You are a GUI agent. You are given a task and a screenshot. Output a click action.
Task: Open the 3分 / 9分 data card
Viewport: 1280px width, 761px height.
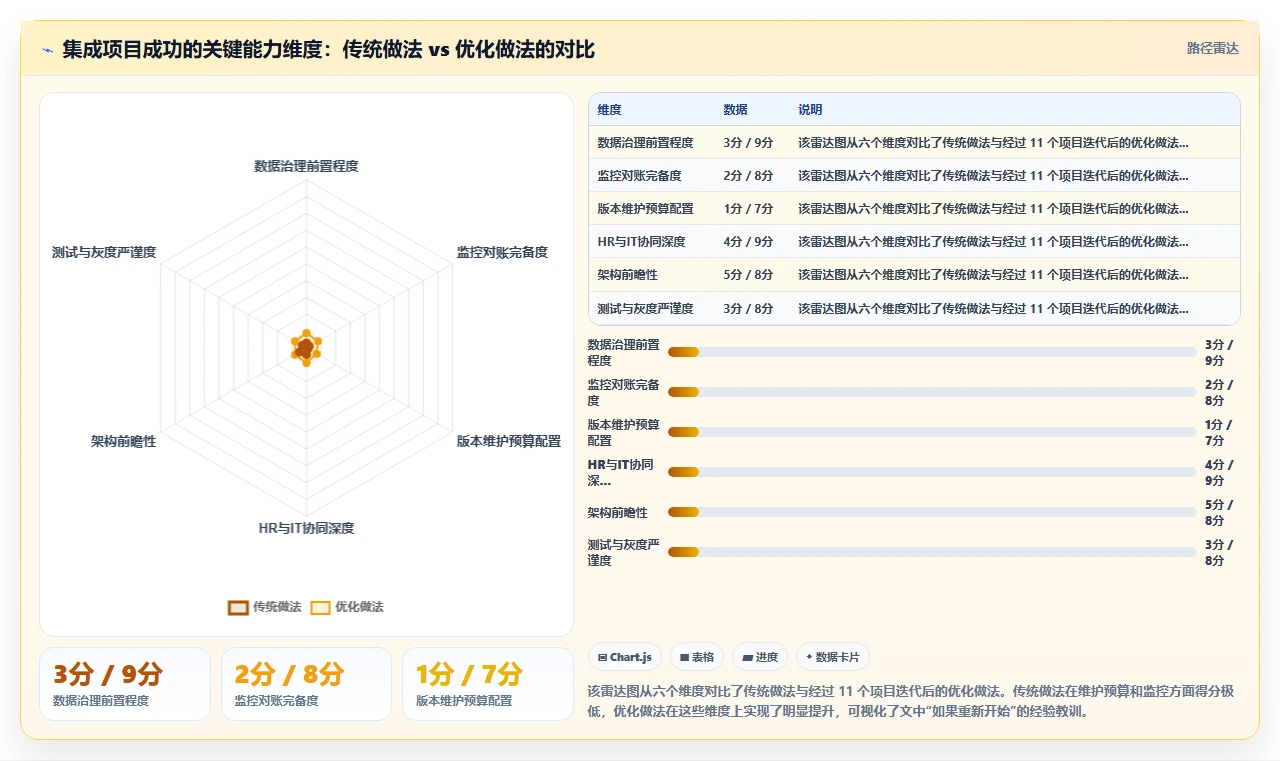point(125,684)
